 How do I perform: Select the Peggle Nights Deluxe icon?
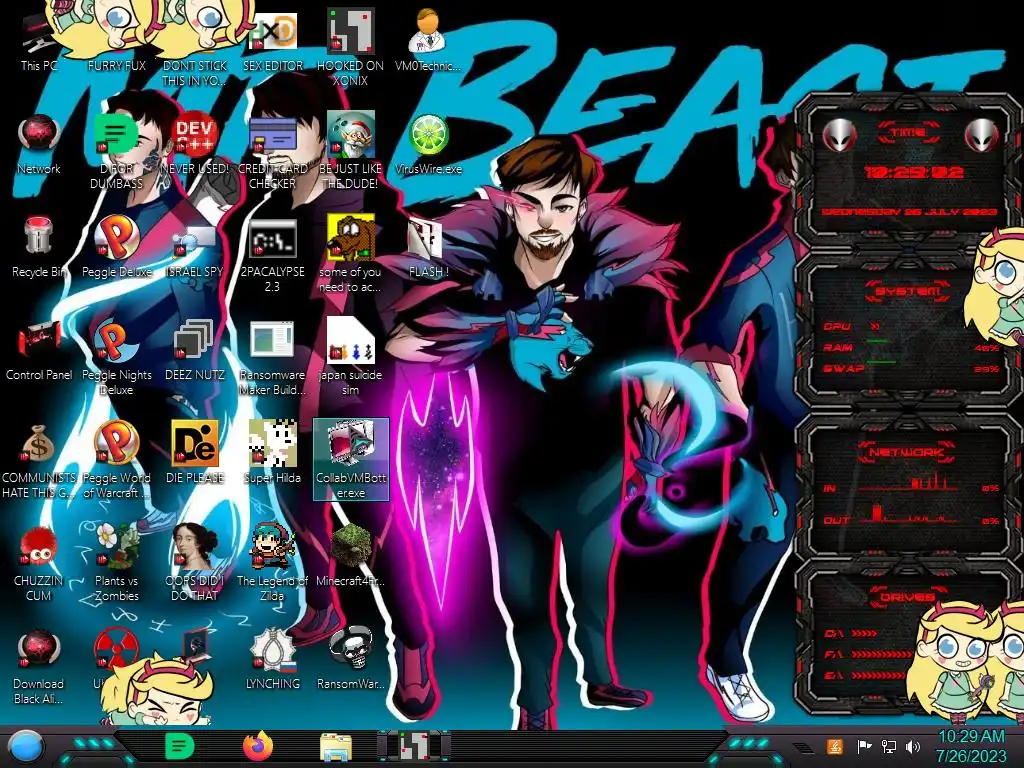point(116,358)
